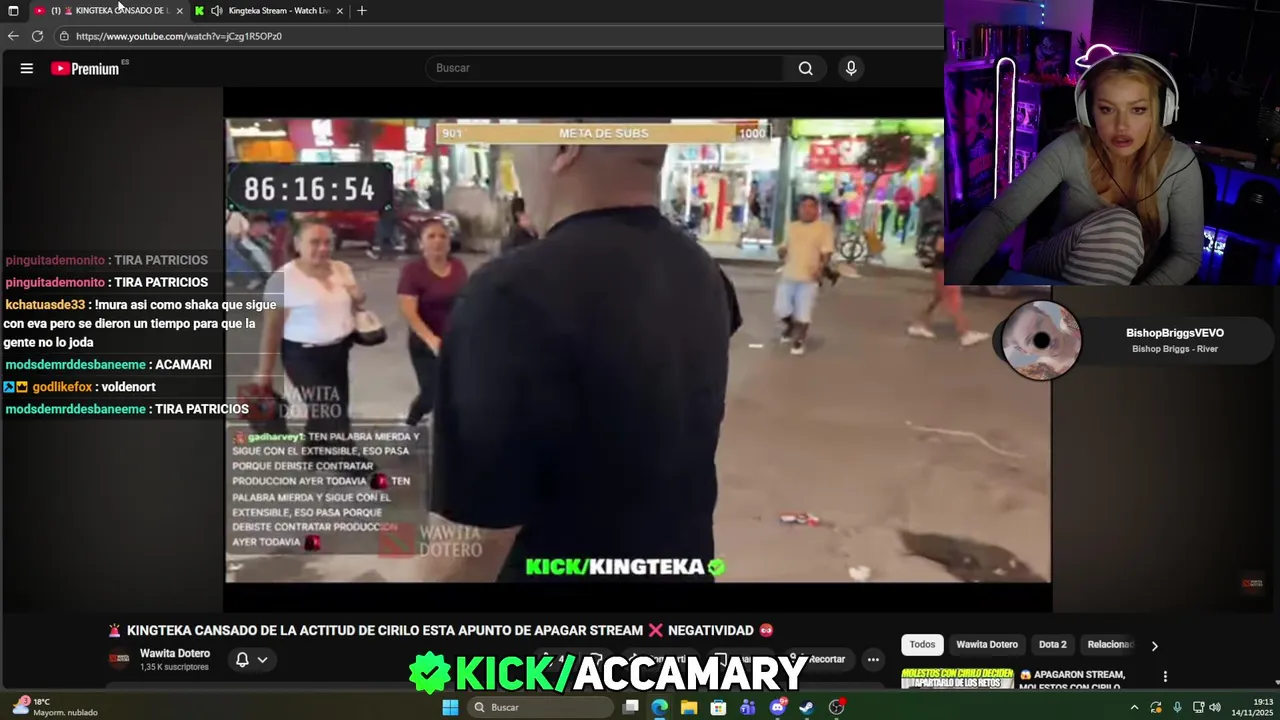This screenshot has width=1280, height=720.
Task: Open the more actions three-dot button under video
Action: point(873,660)
